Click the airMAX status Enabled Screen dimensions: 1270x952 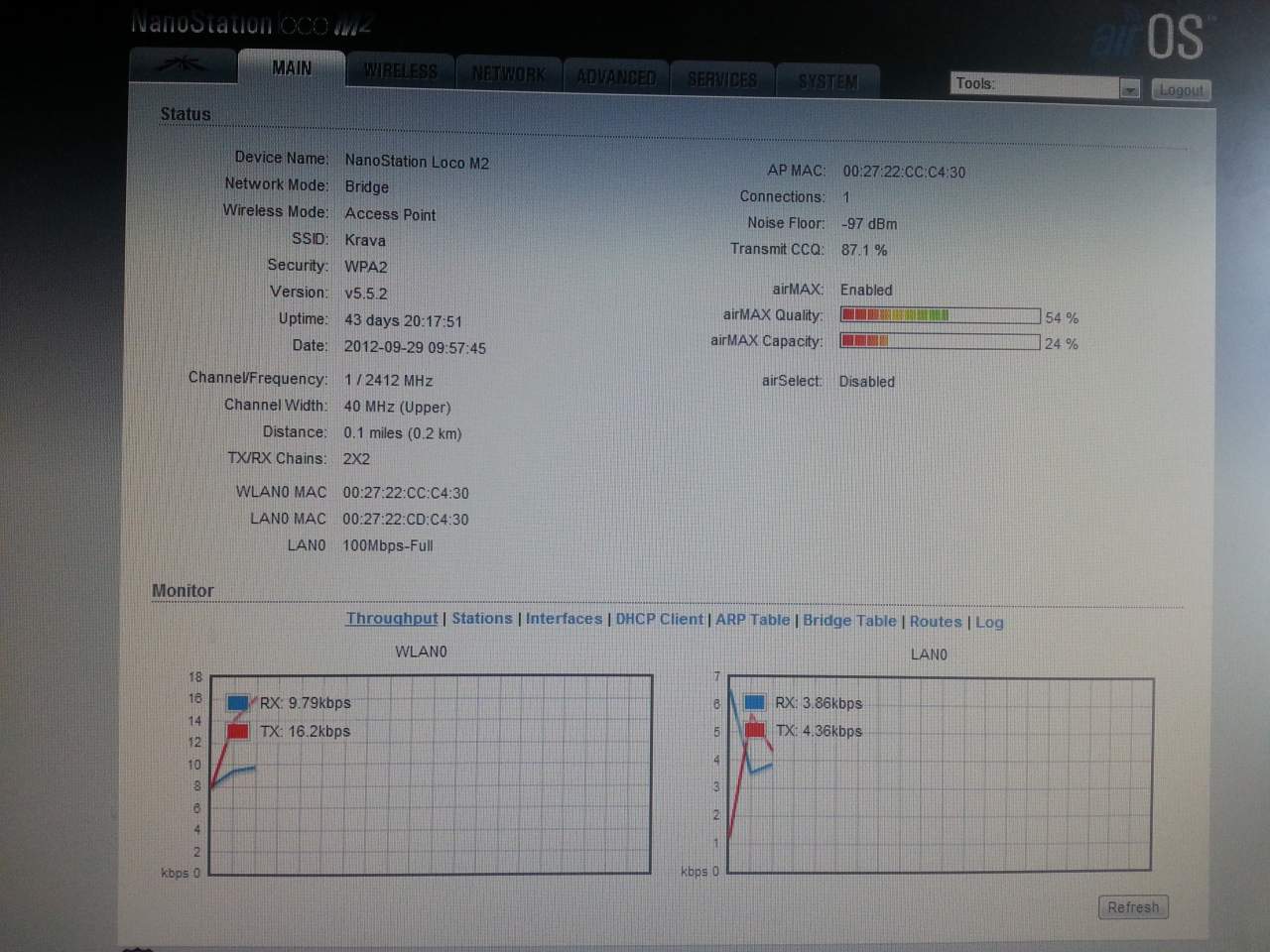(866, 290)
